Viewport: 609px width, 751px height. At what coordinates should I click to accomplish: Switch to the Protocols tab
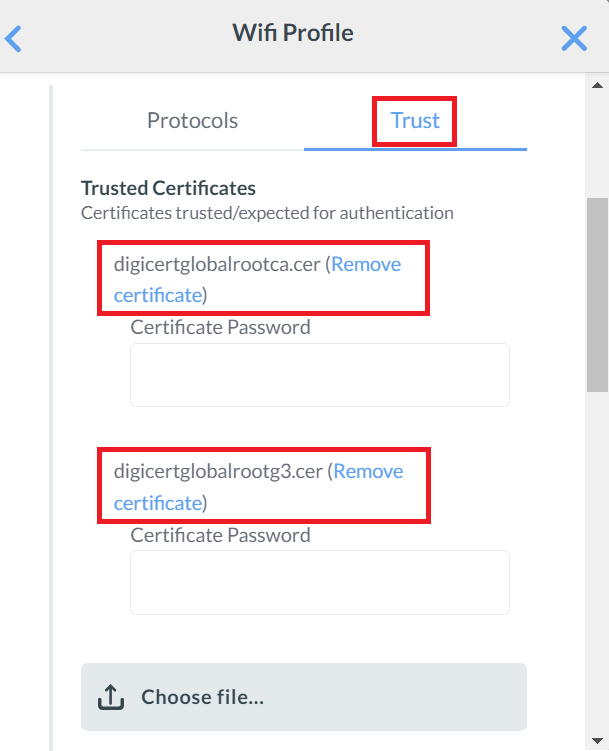click(192, 121)
